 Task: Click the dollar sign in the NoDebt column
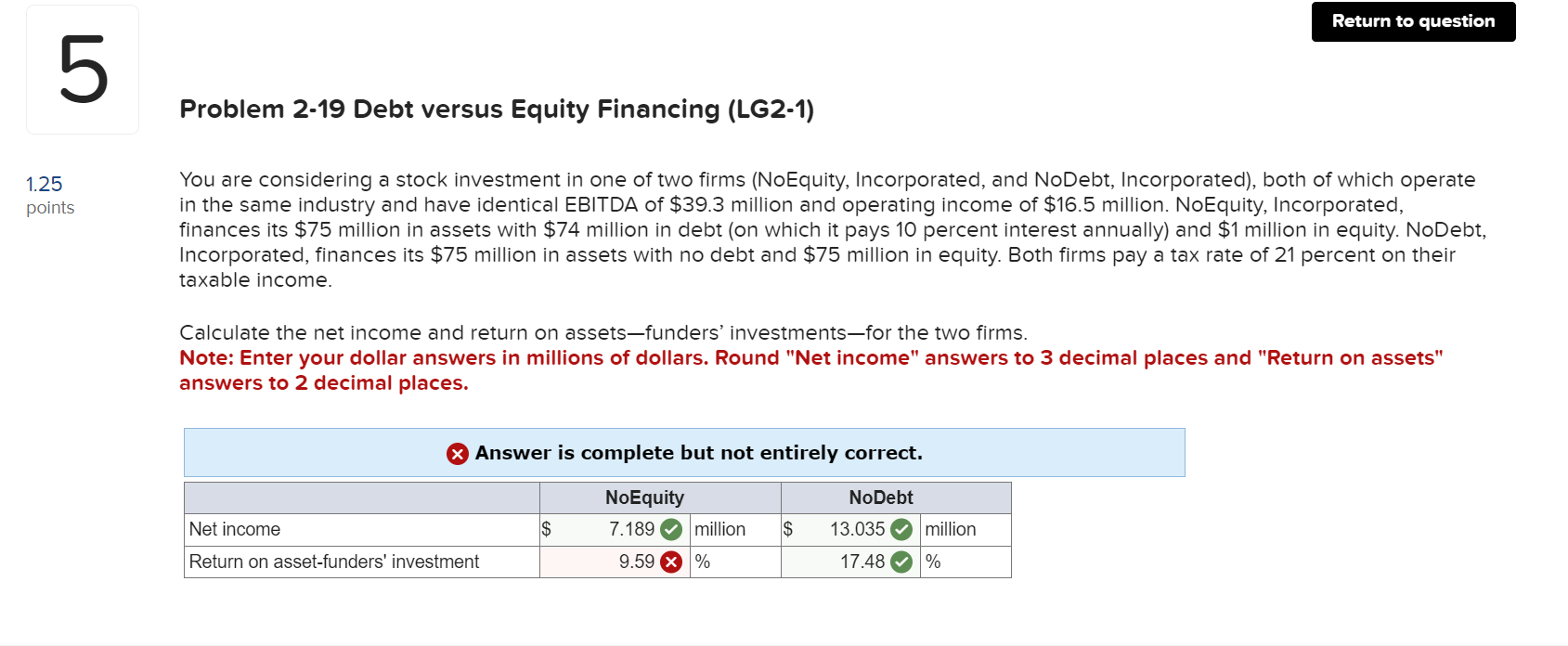pyautogui.click(x=787, y=529)
